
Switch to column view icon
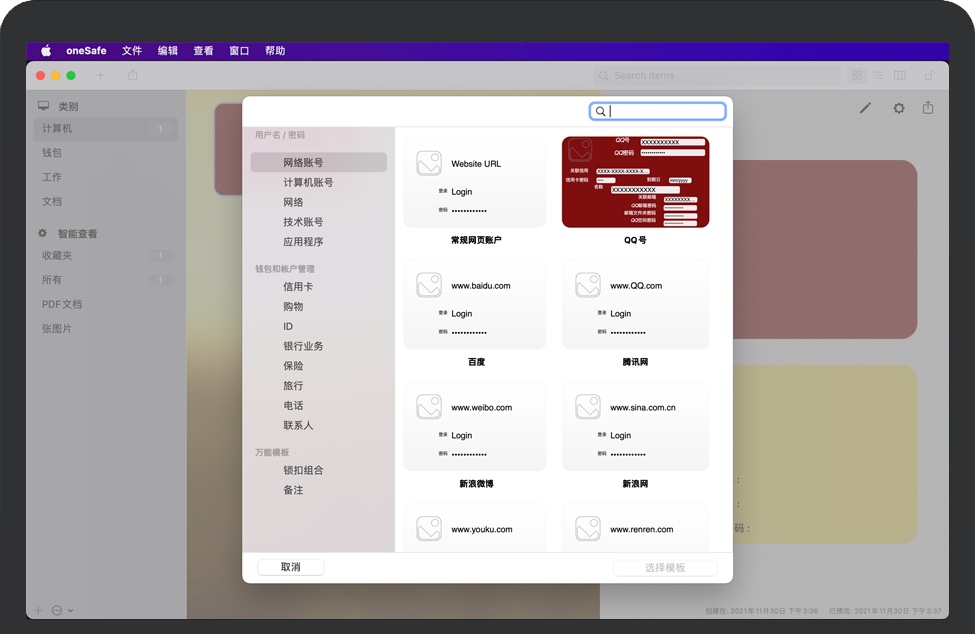click(899, 75)
